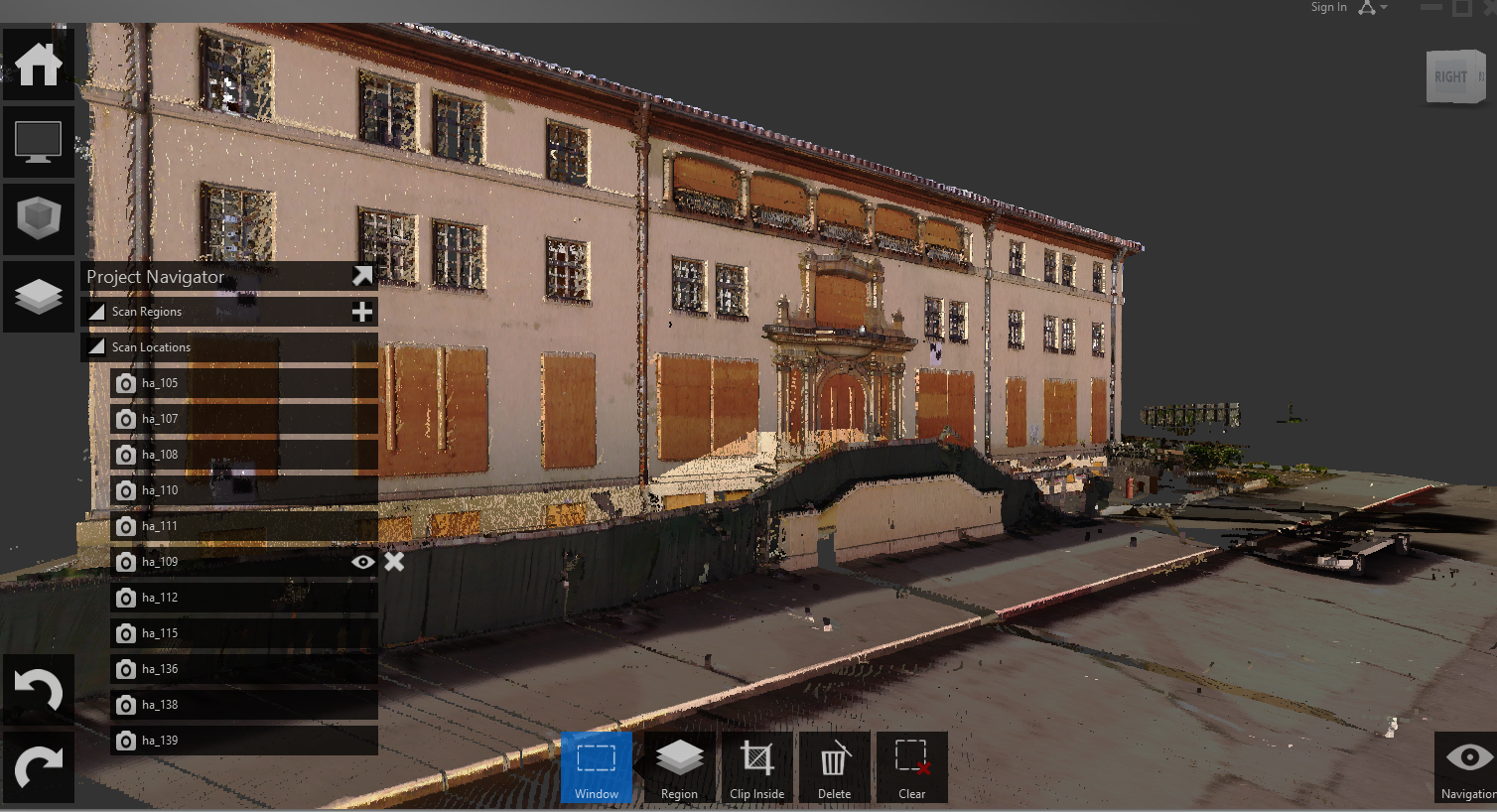Image resolution: width=1497 pixels, height=812 pixels.
Task: Click the Sign In link
Action: (x=1328, y=7)
